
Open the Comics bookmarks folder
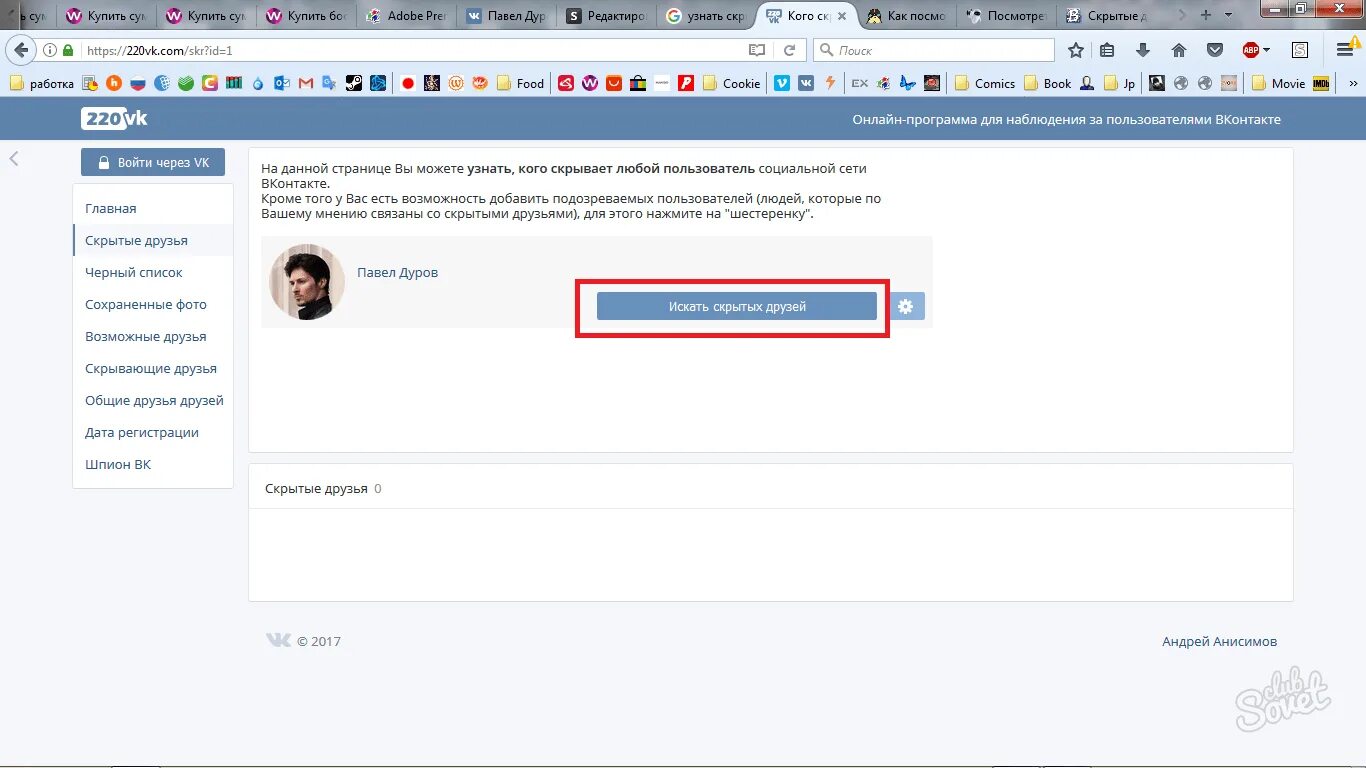[985, 84]
